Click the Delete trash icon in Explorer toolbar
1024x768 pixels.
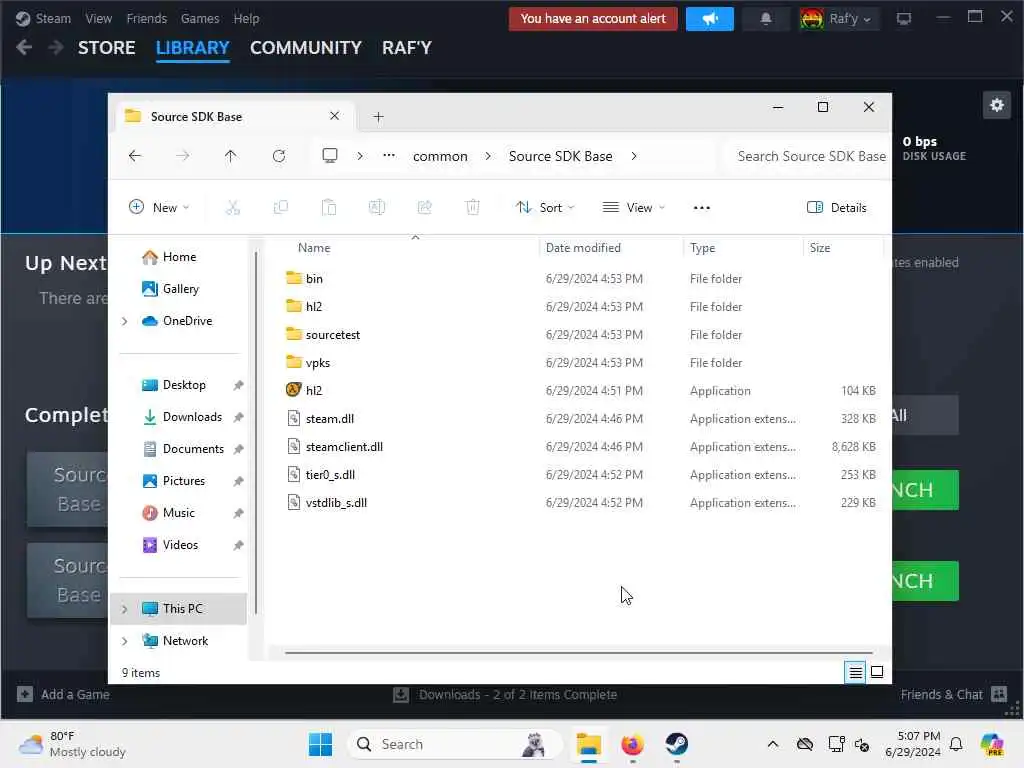pos(473,208)
